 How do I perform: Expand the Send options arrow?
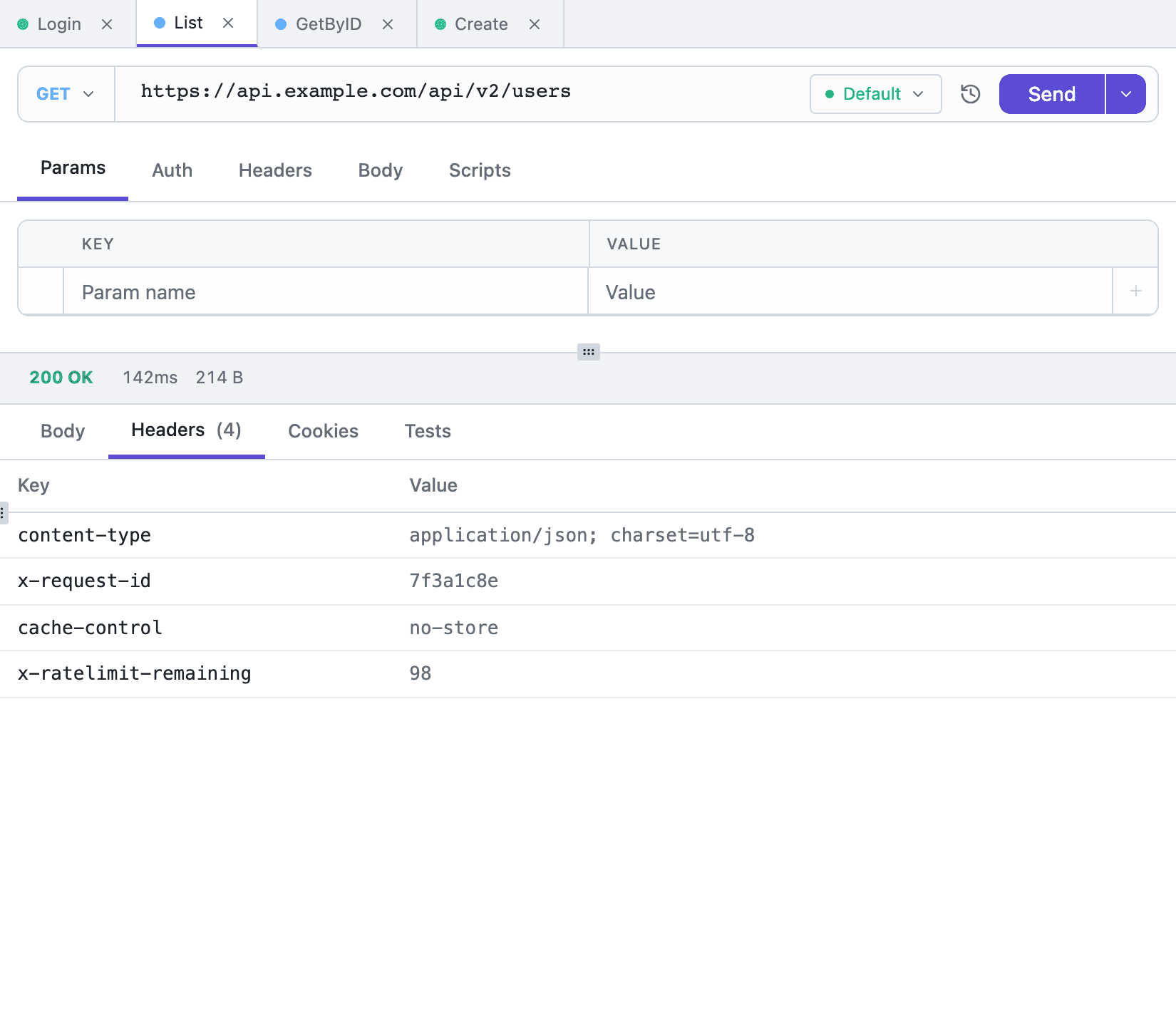coord(1126,94)
